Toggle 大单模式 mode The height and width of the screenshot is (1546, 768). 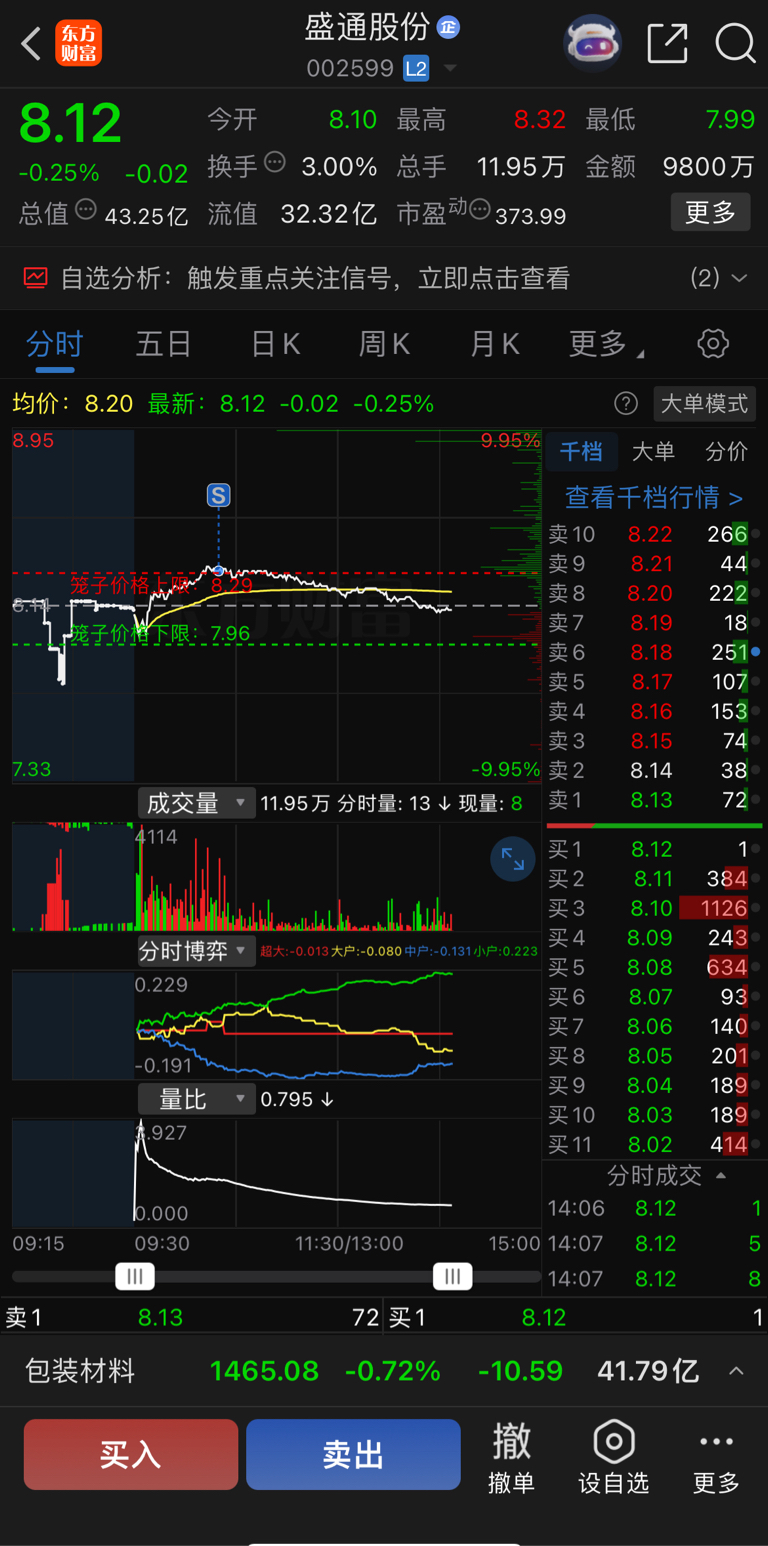[x=704, y=404]
